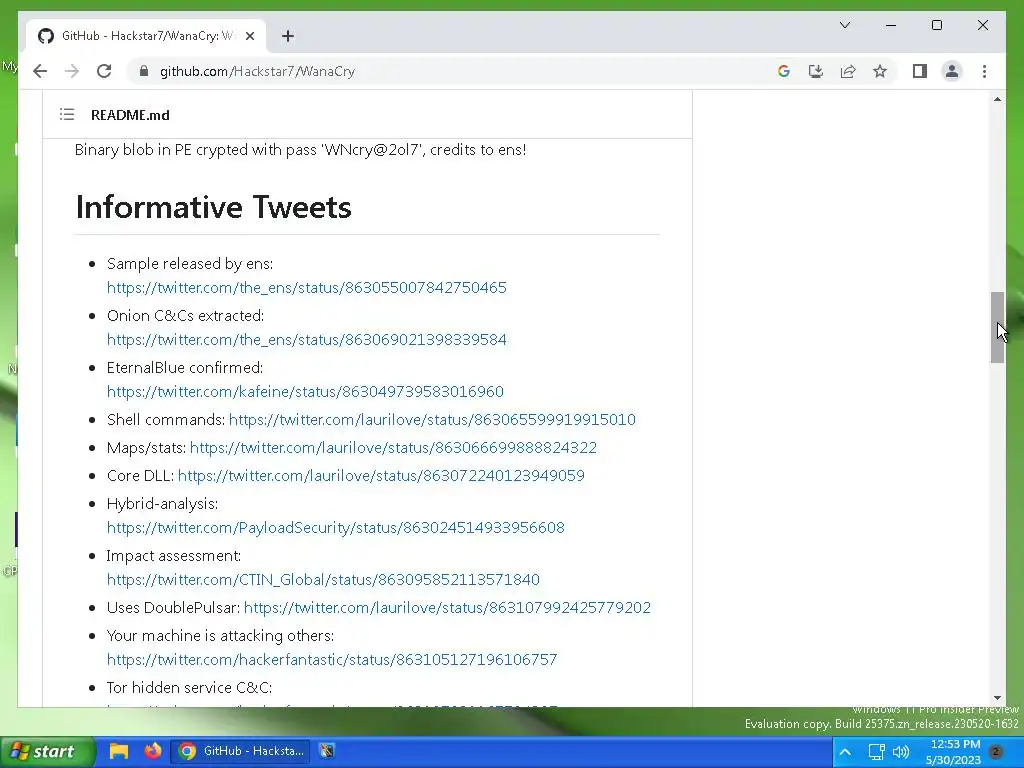Viewport: 1024px width, 768px height.
Task: Open a new browser tab
Action: pyautogui.click(x=288, y=36)
